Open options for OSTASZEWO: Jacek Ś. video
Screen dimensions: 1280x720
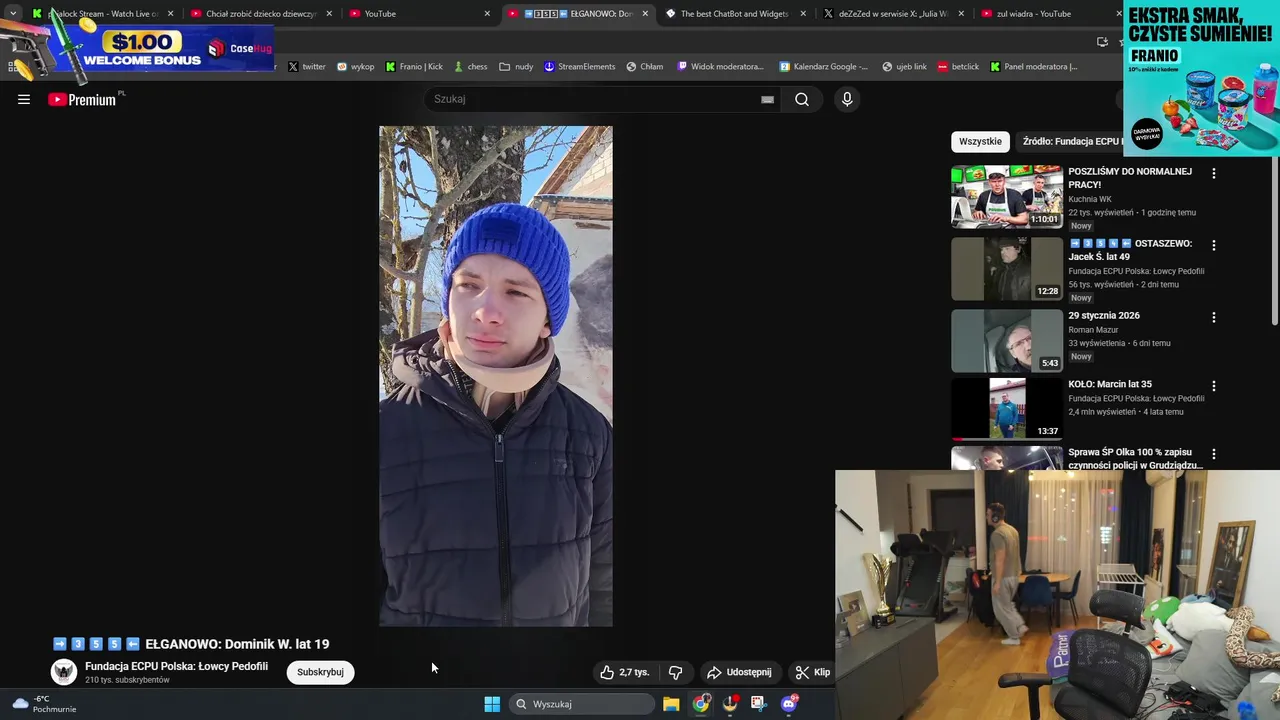point(1214,245)
